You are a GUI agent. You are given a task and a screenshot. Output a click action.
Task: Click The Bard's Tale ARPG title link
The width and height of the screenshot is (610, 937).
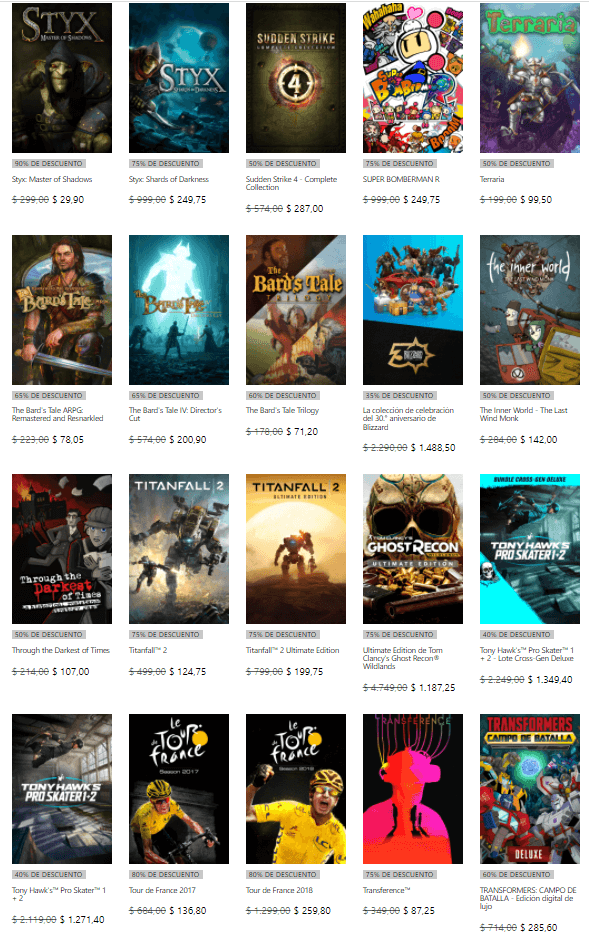point(60,416)
